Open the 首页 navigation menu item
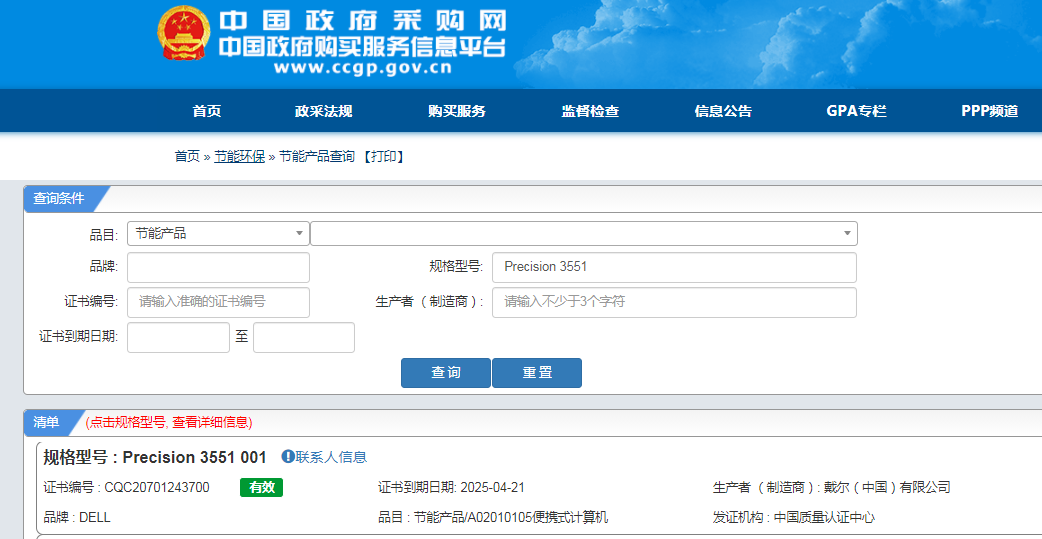The height and width of the screenshot is (539, 1042). pyautogui.click(x=207, y=111)
